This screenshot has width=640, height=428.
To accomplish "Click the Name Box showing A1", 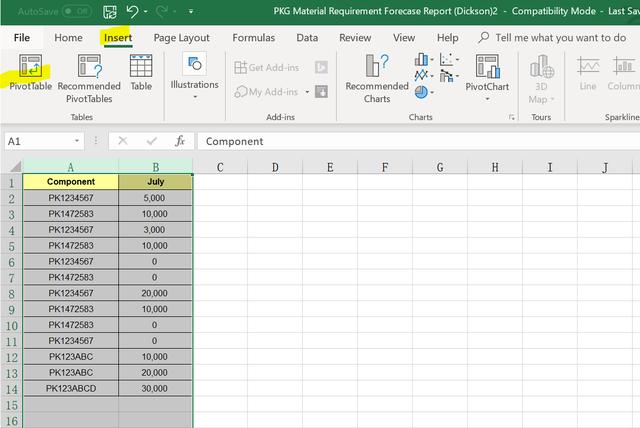I will [x=38, y=141].
